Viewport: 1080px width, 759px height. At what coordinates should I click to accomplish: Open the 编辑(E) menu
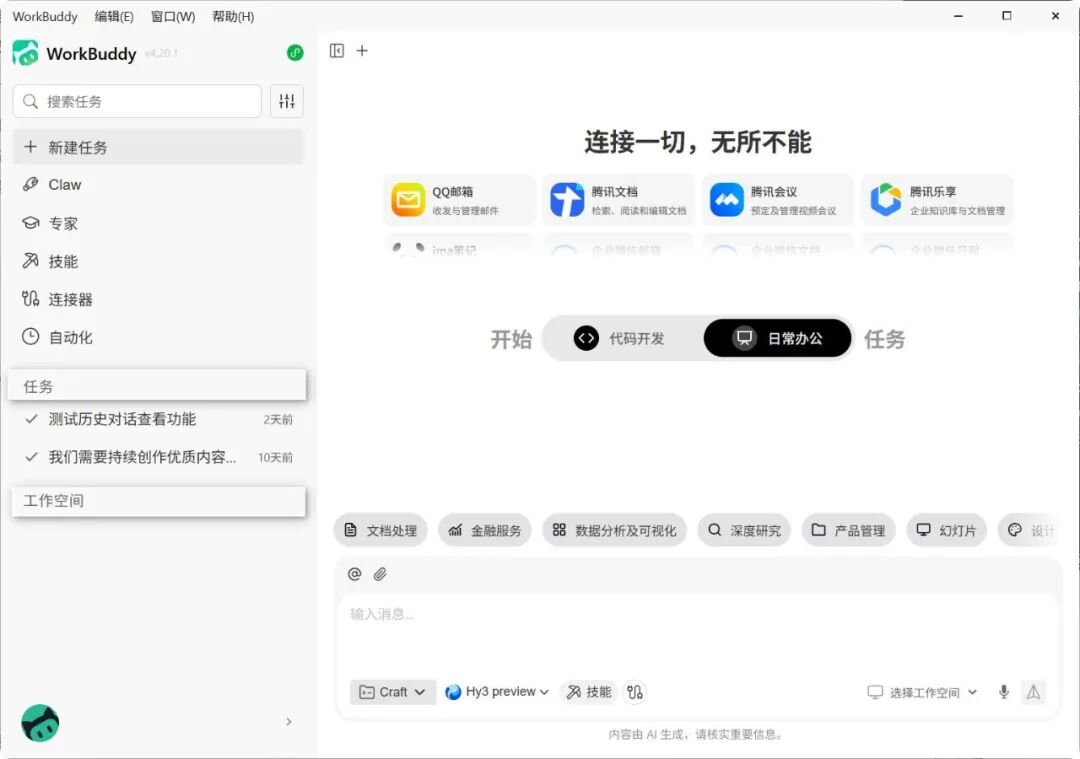114,17
